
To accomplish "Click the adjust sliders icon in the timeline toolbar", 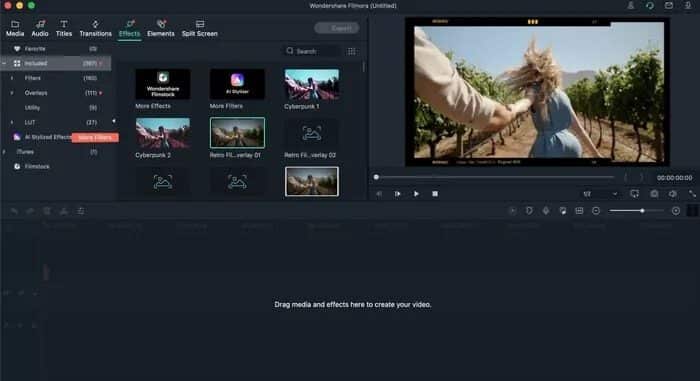I will coord(81,211).
